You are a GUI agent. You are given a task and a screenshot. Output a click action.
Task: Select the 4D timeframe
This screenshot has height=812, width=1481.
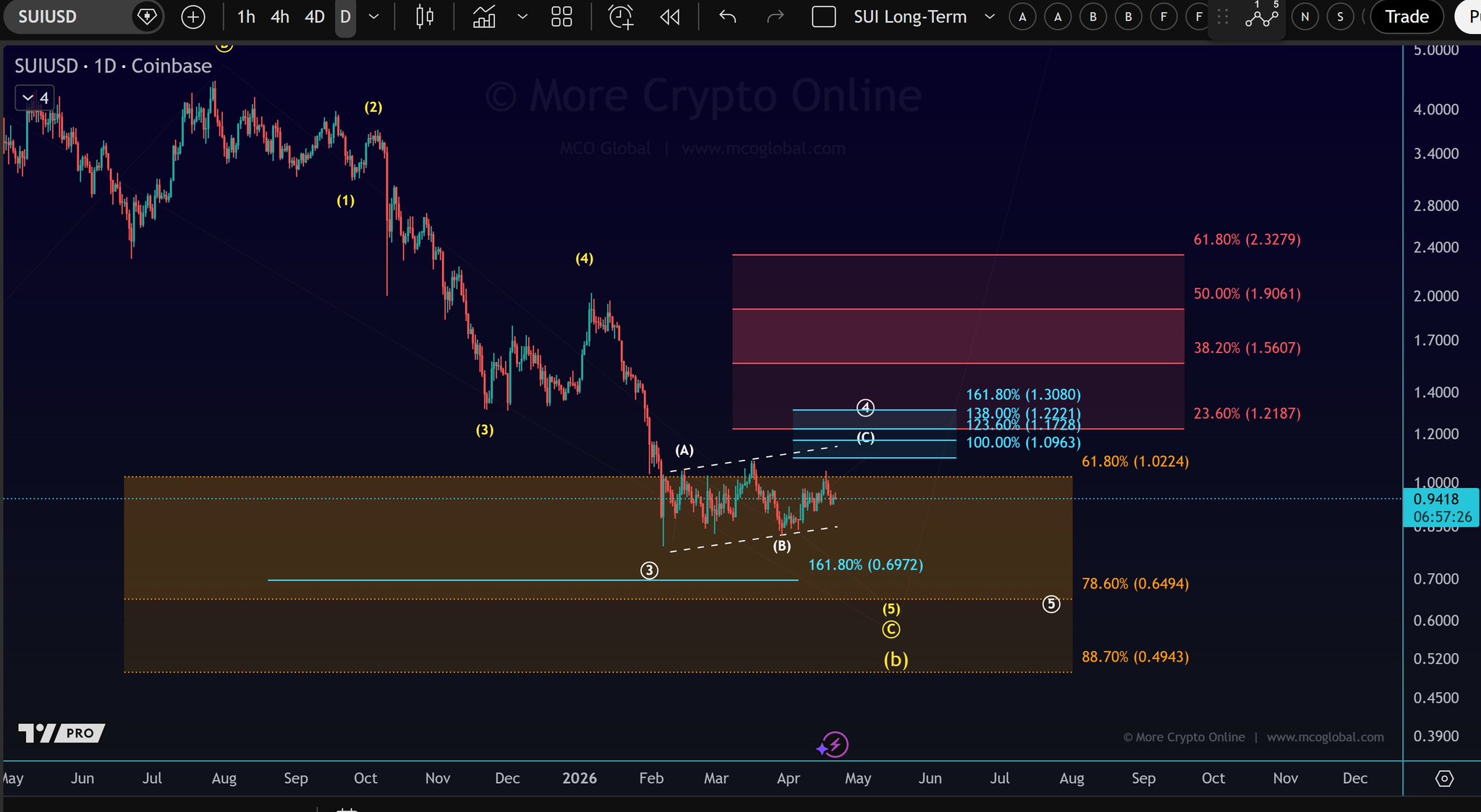click(314, 17)
